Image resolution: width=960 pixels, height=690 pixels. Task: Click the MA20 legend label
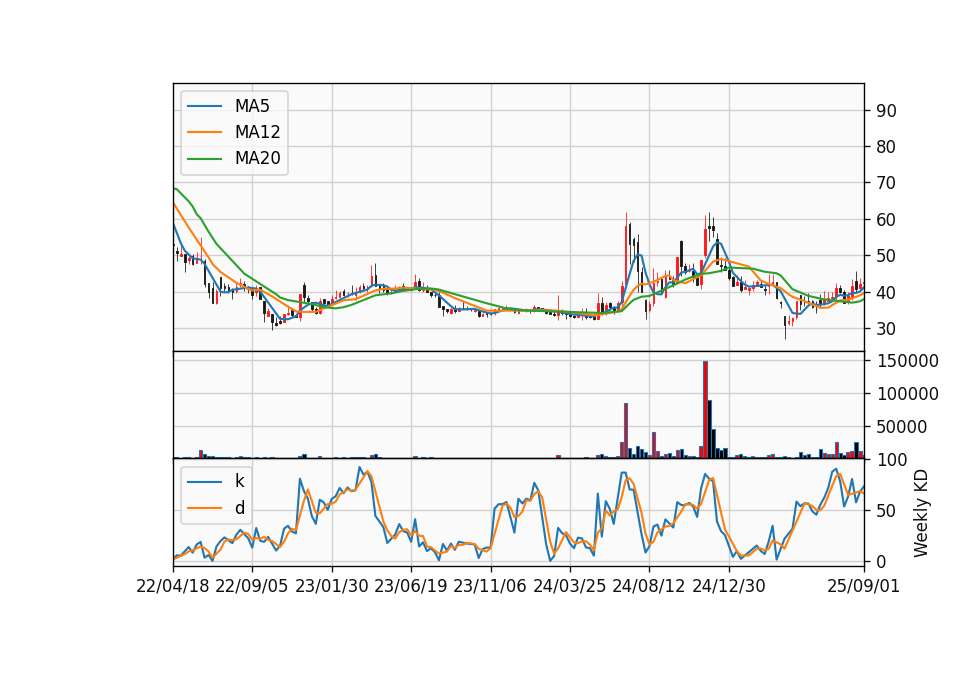pos(257,159)
